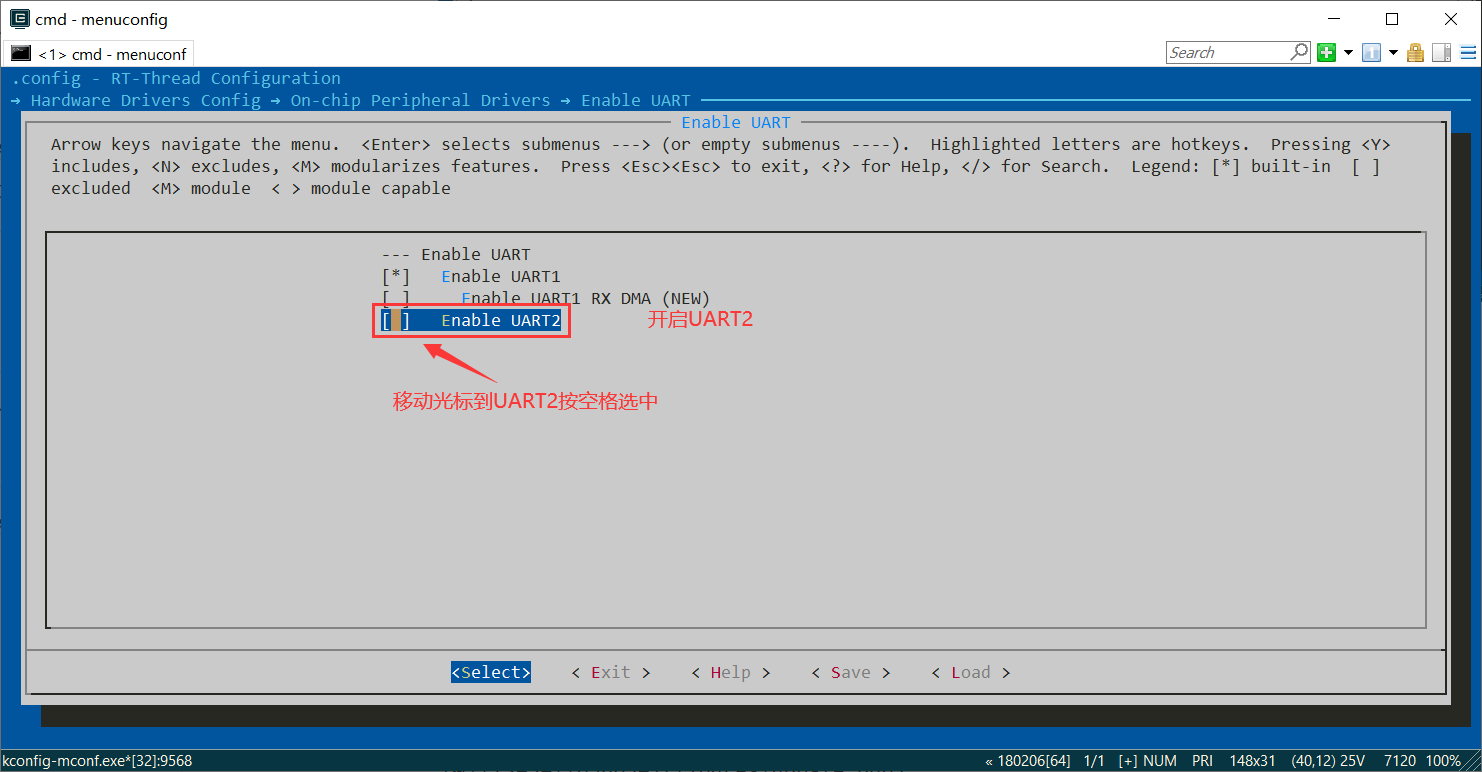This screenshot has height=772, width=1482.
Task: Expand dropdown arrow beside console number icon
Action: [x=1393, y=53]
